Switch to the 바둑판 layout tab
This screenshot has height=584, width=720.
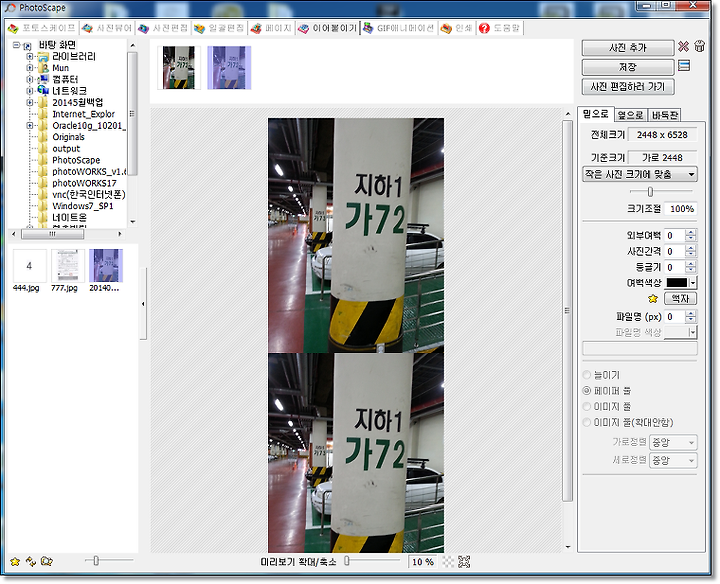[664, 115]
